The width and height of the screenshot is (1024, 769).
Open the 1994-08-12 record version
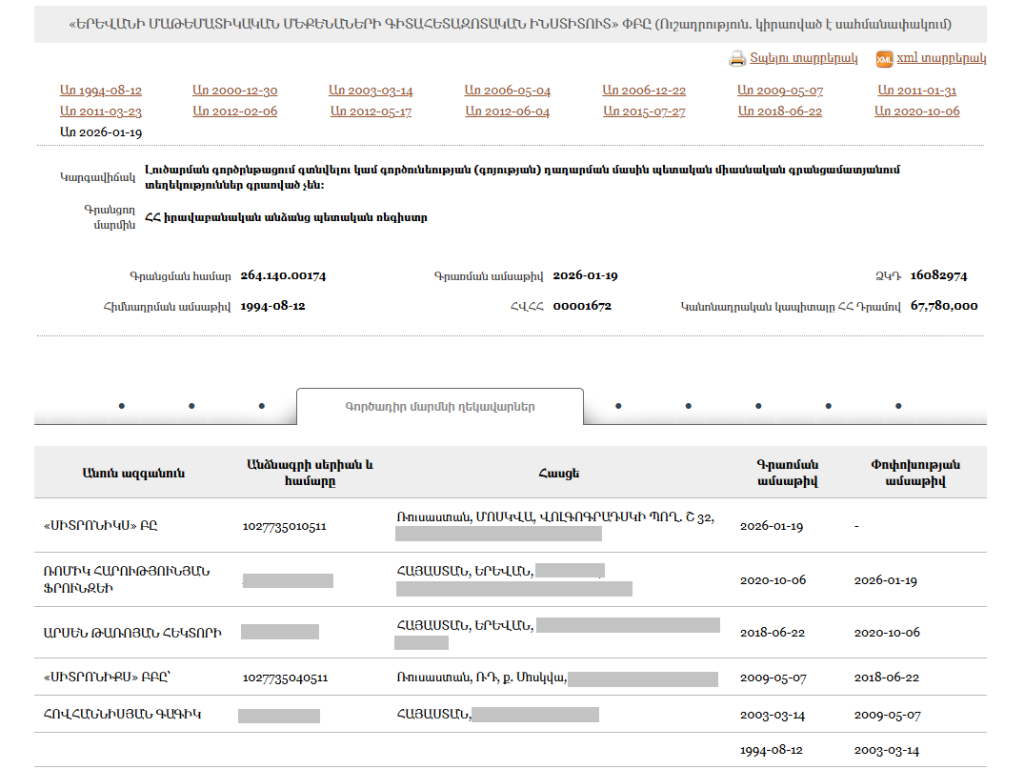point(101,91)
